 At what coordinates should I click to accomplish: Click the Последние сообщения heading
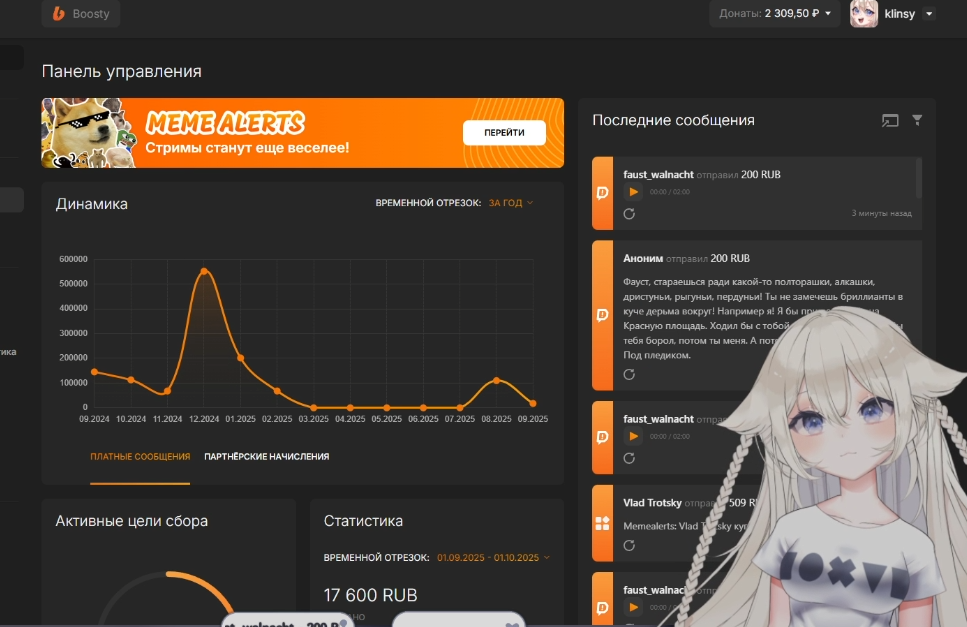pyautogui.click(x=673, y=120)
